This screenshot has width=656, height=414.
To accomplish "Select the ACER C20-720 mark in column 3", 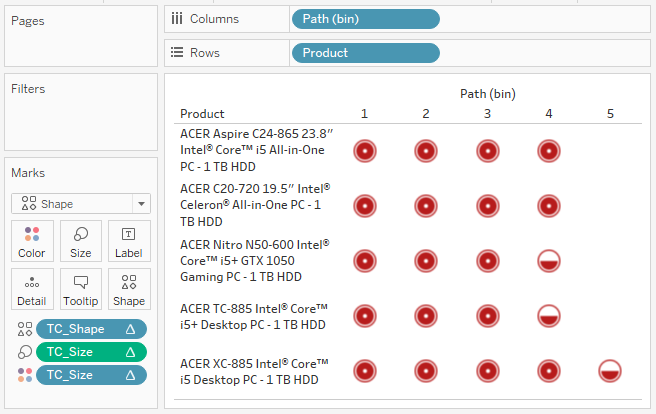I will pyautogui.click(x=488, y=206).
